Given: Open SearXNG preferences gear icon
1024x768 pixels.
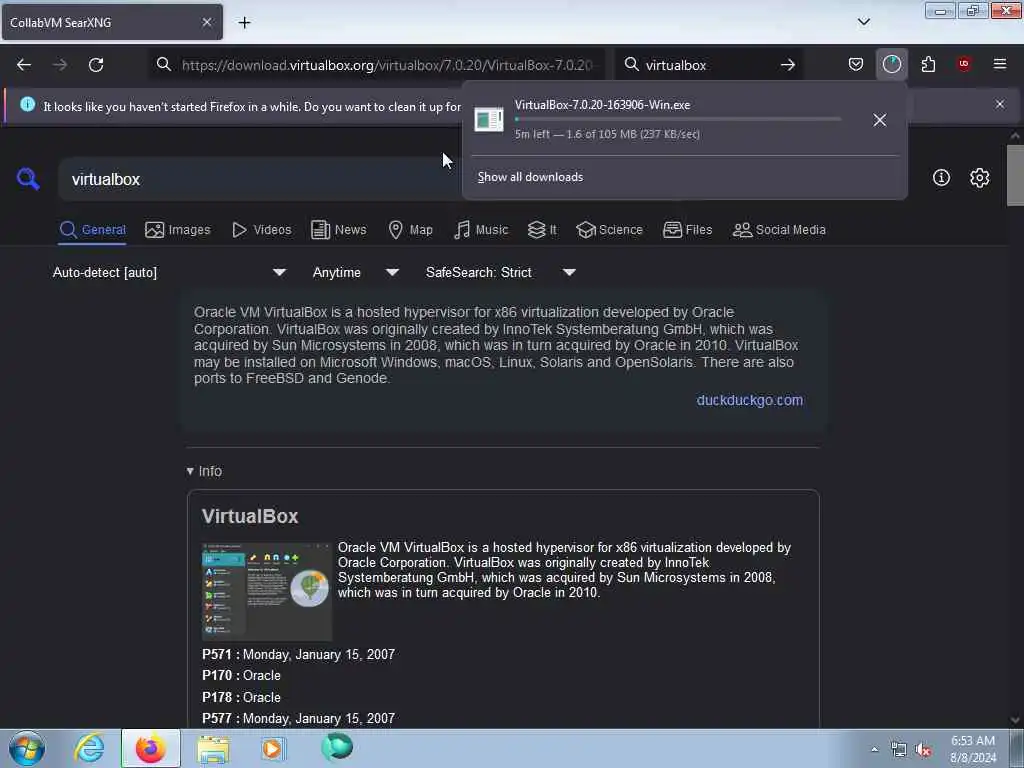Looking at the screenshot, I should pos(979,178).
